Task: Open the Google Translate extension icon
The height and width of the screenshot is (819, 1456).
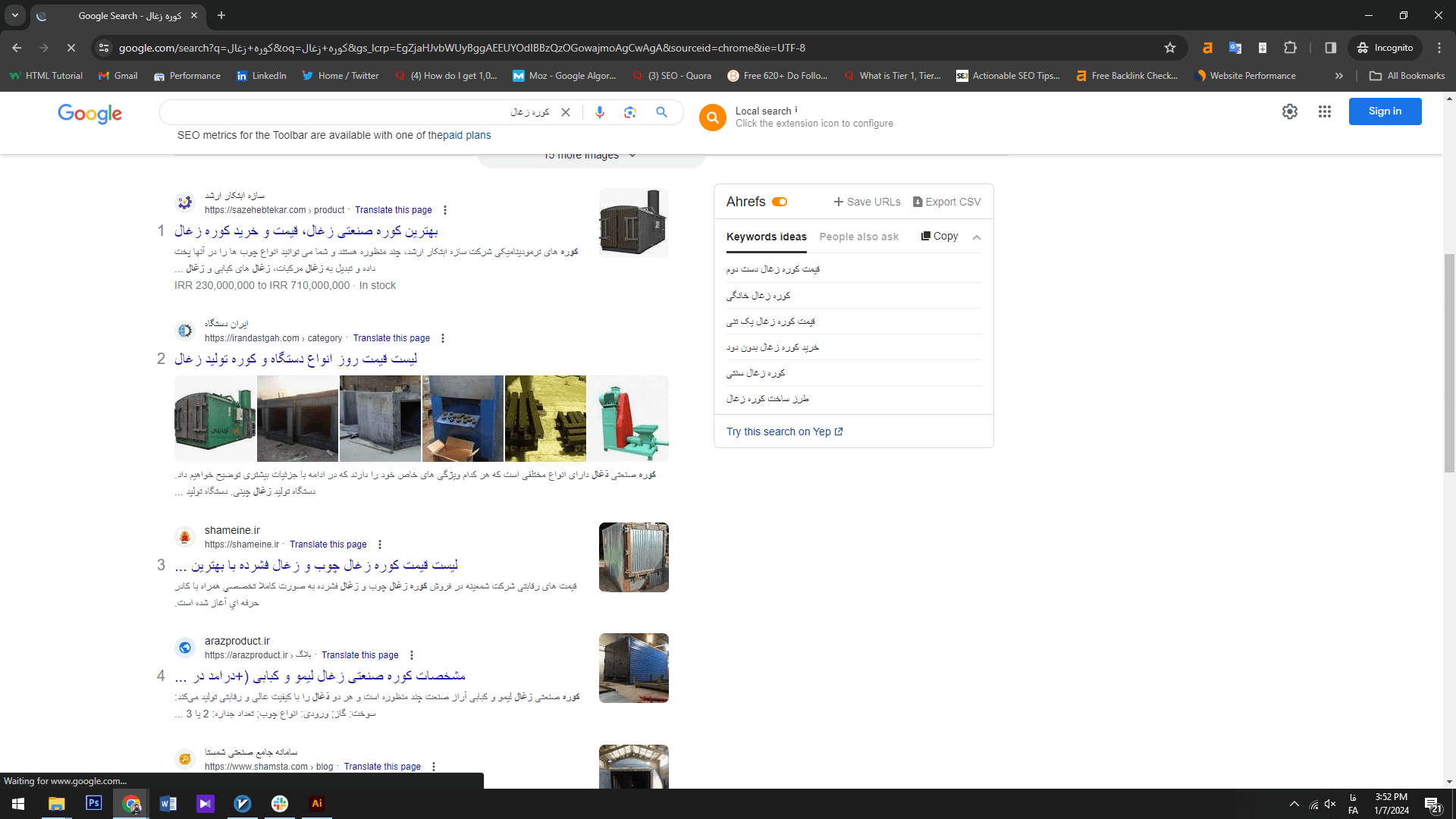Action: 1235,48
